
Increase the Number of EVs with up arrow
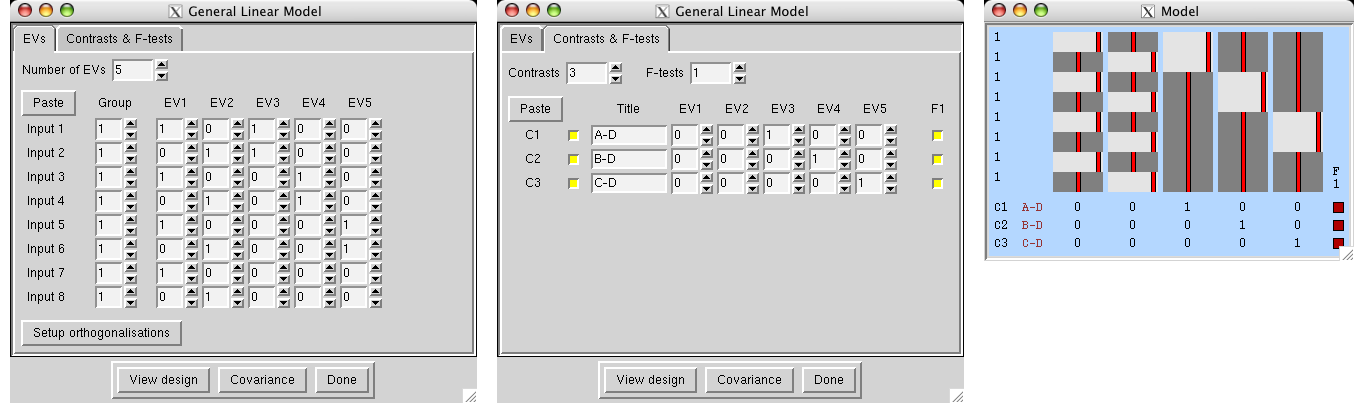pyautogui.click(x=162, y=65)
